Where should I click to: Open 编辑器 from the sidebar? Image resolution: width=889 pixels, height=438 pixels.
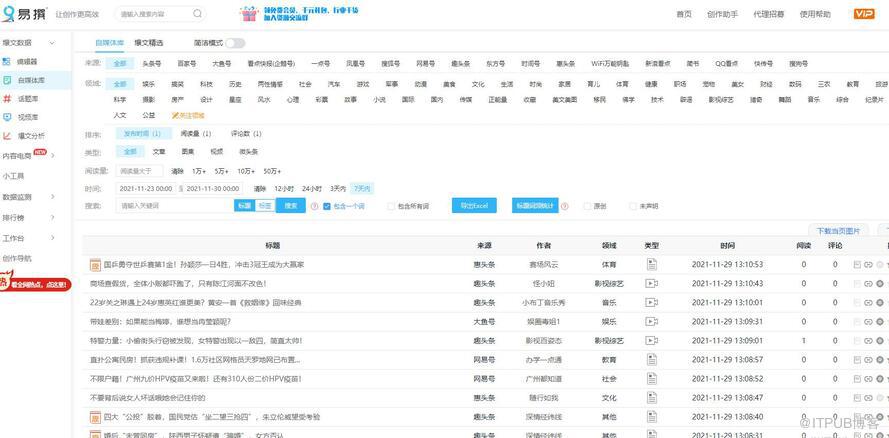pos(26,61)
